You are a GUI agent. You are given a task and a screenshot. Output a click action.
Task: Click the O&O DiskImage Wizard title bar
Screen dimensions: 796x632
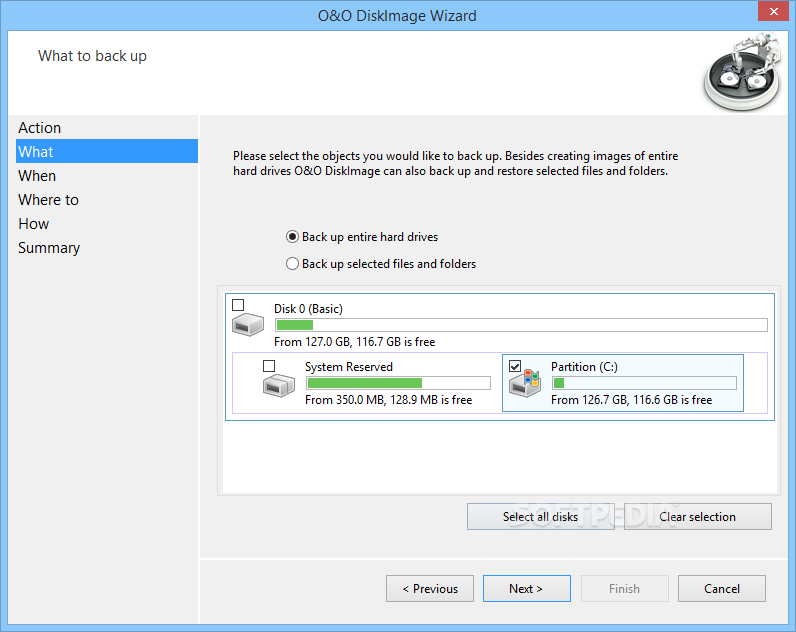tap(397, 16)
